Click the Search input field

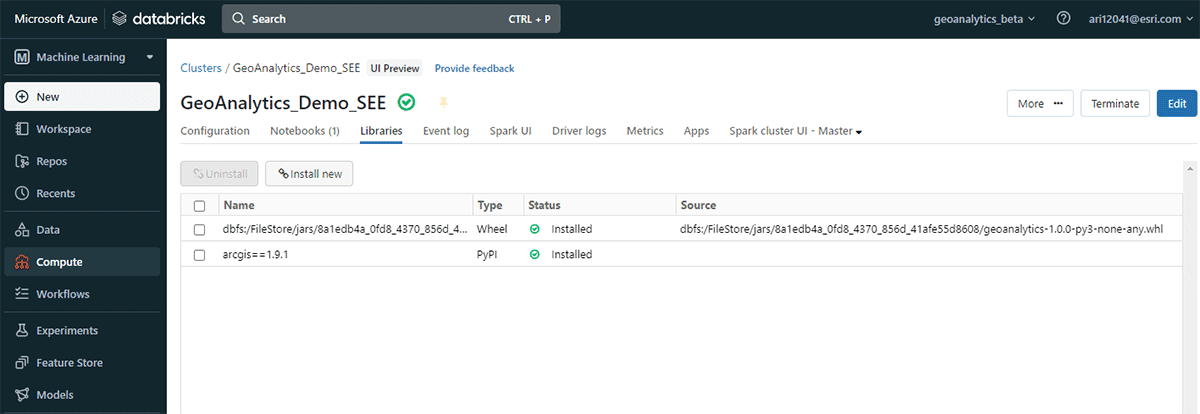[x=390, y=19]
